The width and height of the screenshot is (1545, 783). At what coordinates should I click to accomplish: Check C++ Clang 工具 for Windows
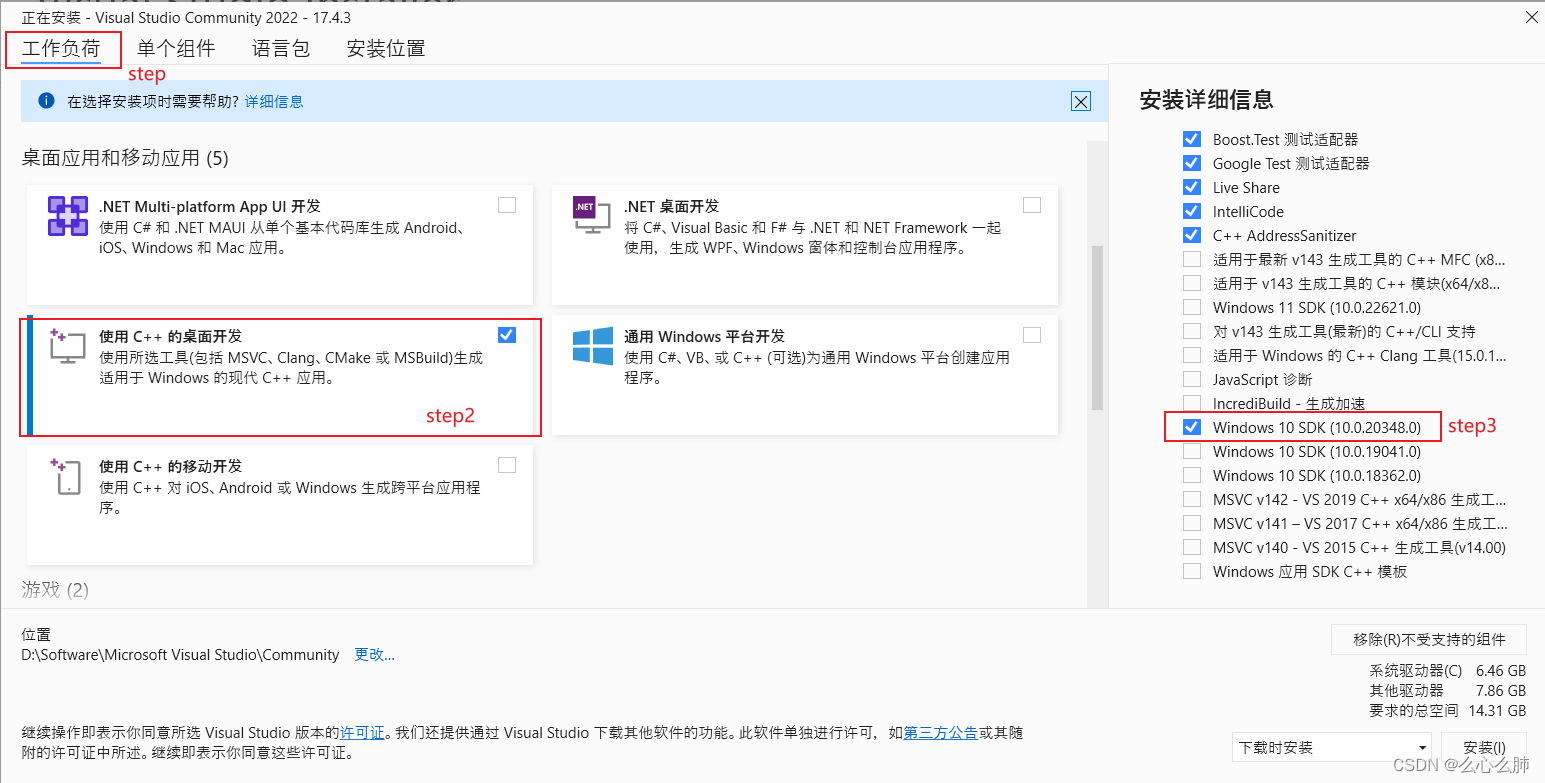point(1191,355)
